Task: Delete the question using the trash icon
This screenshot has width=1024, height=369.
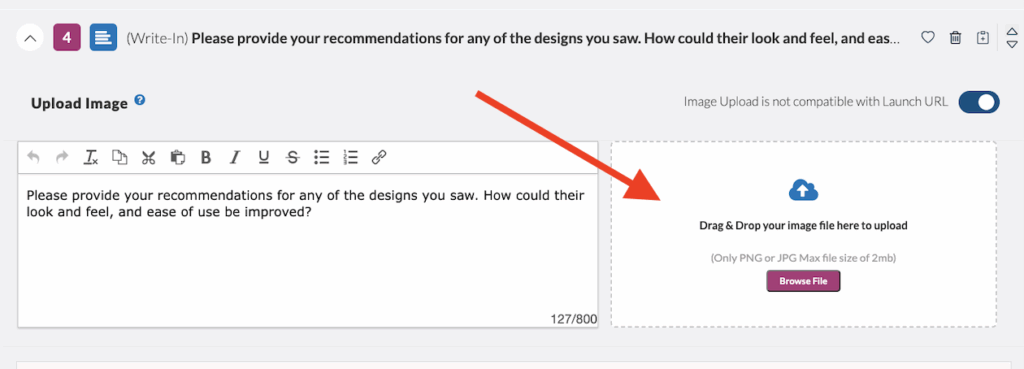Action: click(955, 38)
